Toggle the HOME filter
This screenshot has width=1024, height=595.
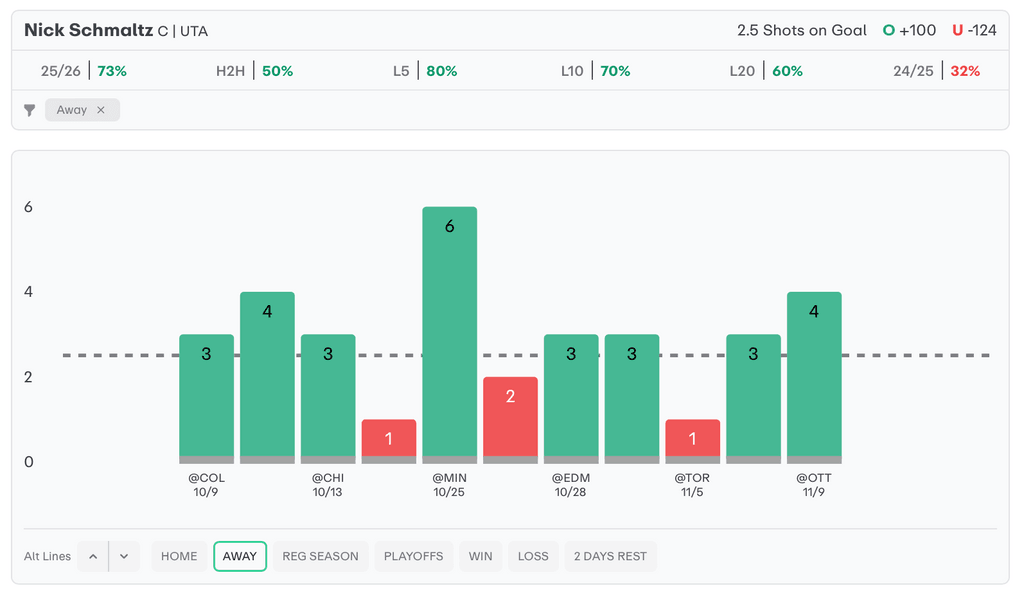179,557
